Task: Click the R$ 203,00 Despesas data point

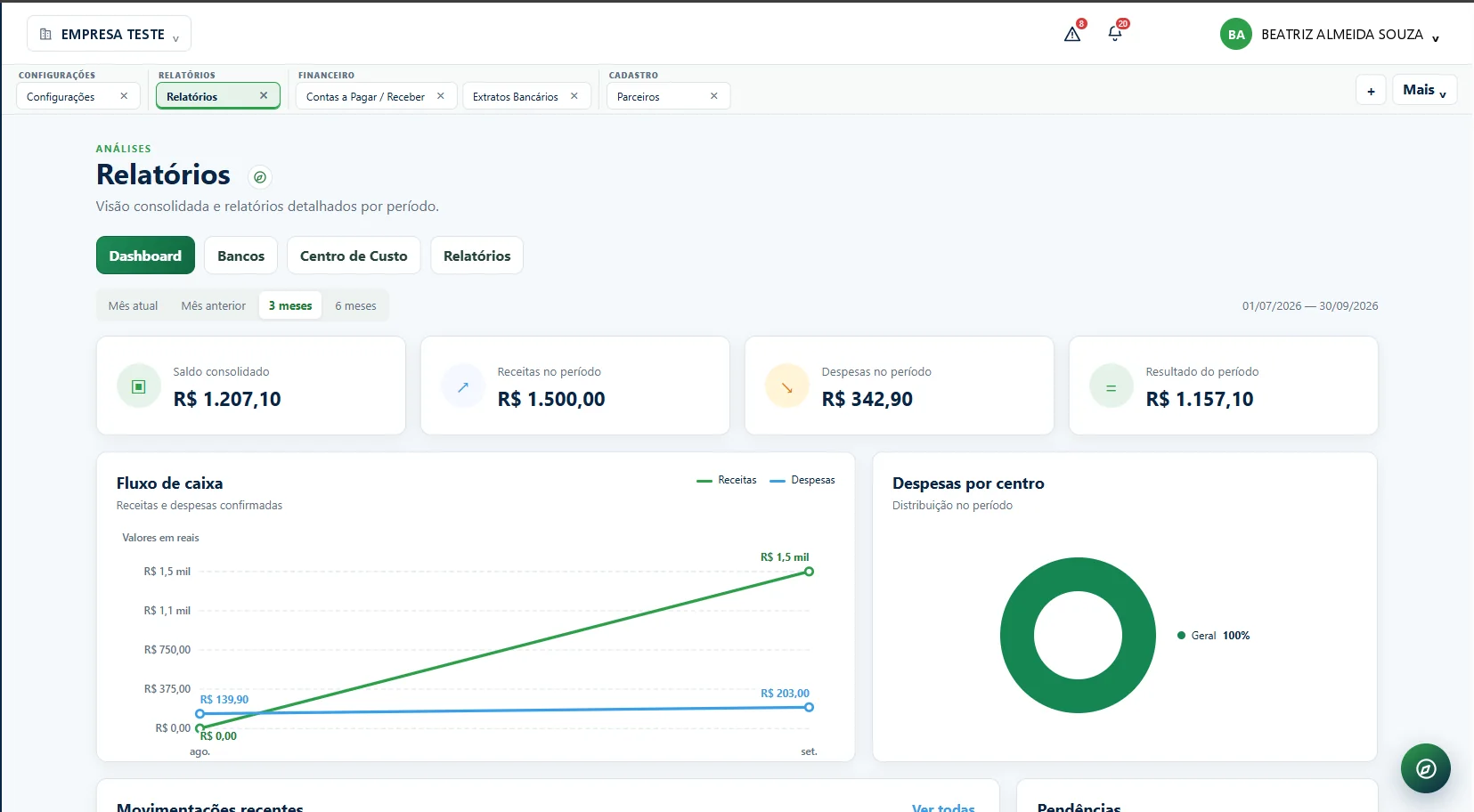Action: pos(809,707)
